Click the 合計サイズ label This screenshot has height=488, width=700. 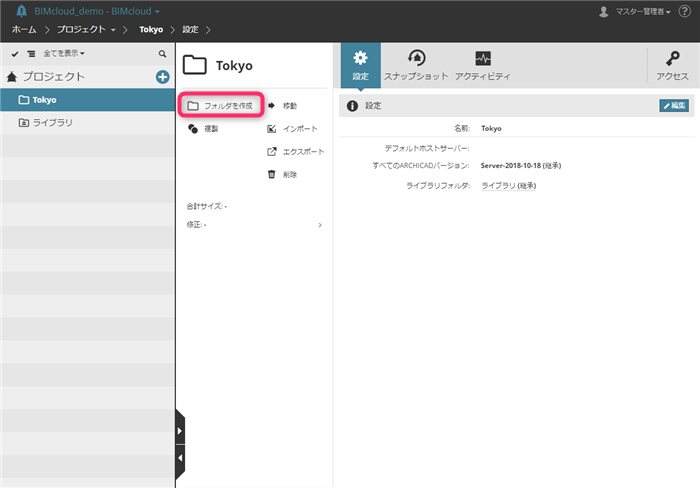click(x=206, y=206)
